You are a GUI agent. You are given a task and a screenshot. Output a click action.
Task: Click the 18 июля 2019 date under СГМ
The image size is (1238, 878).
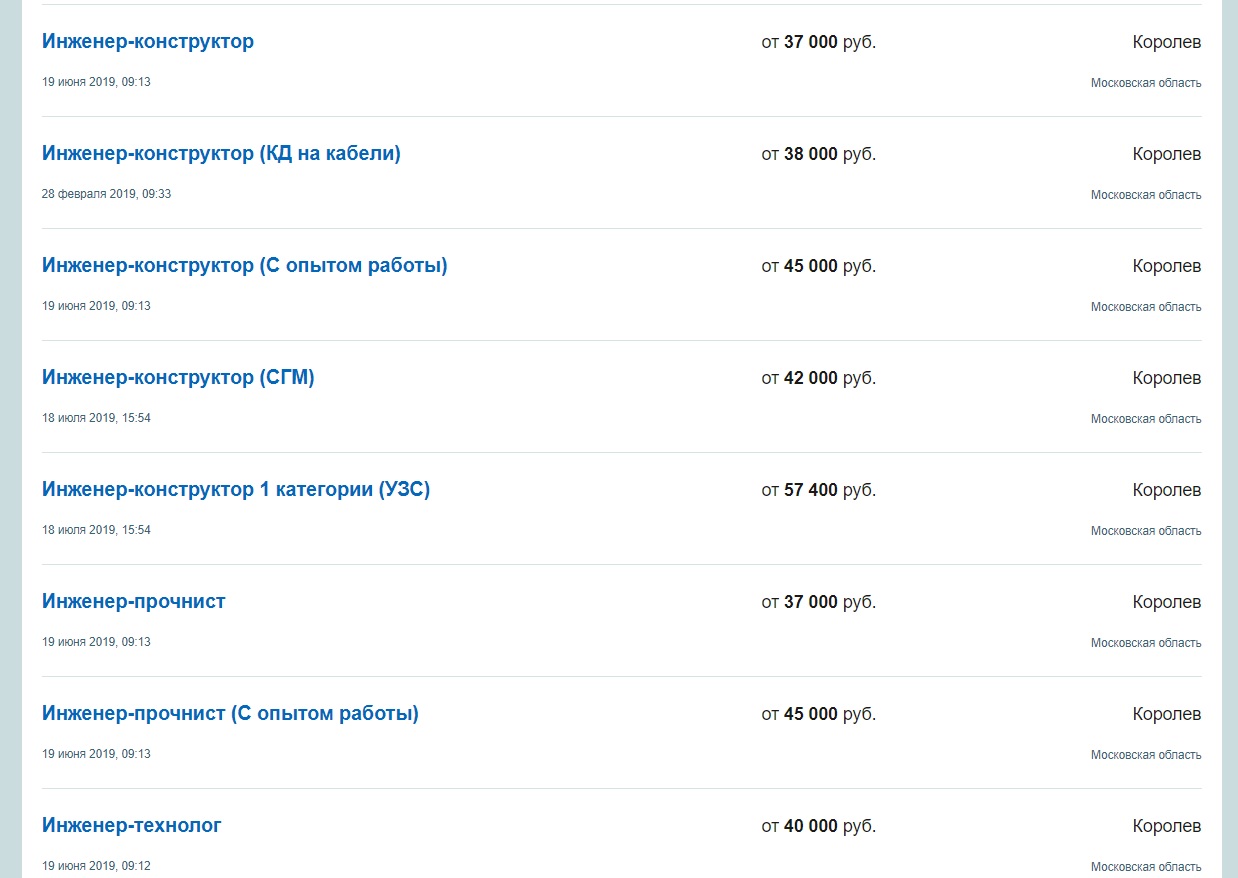[96, 418]
